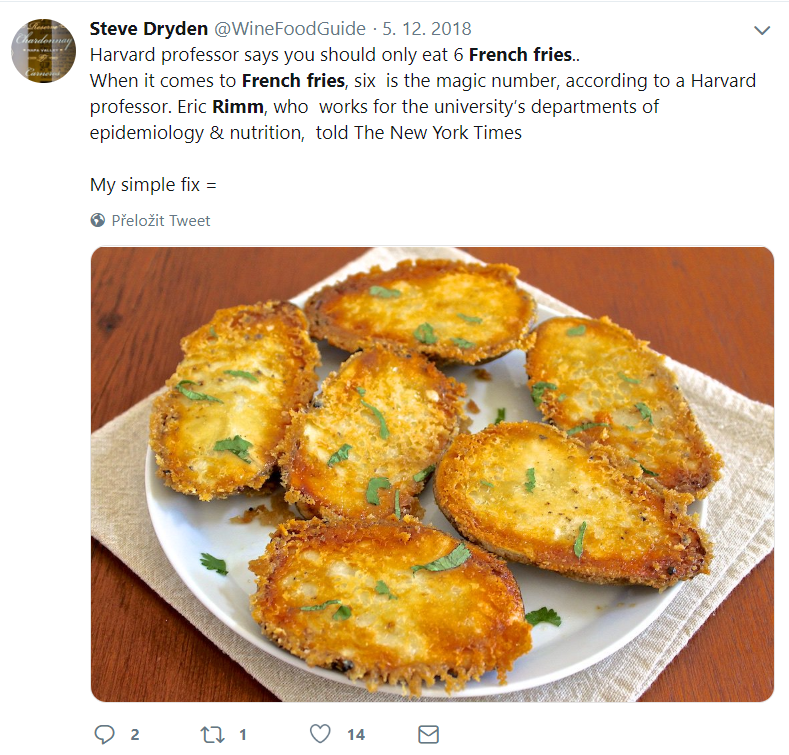The image size is (789, 755).
Task: Click the reply speech bubble icon
Action: (x=105, y=735)
